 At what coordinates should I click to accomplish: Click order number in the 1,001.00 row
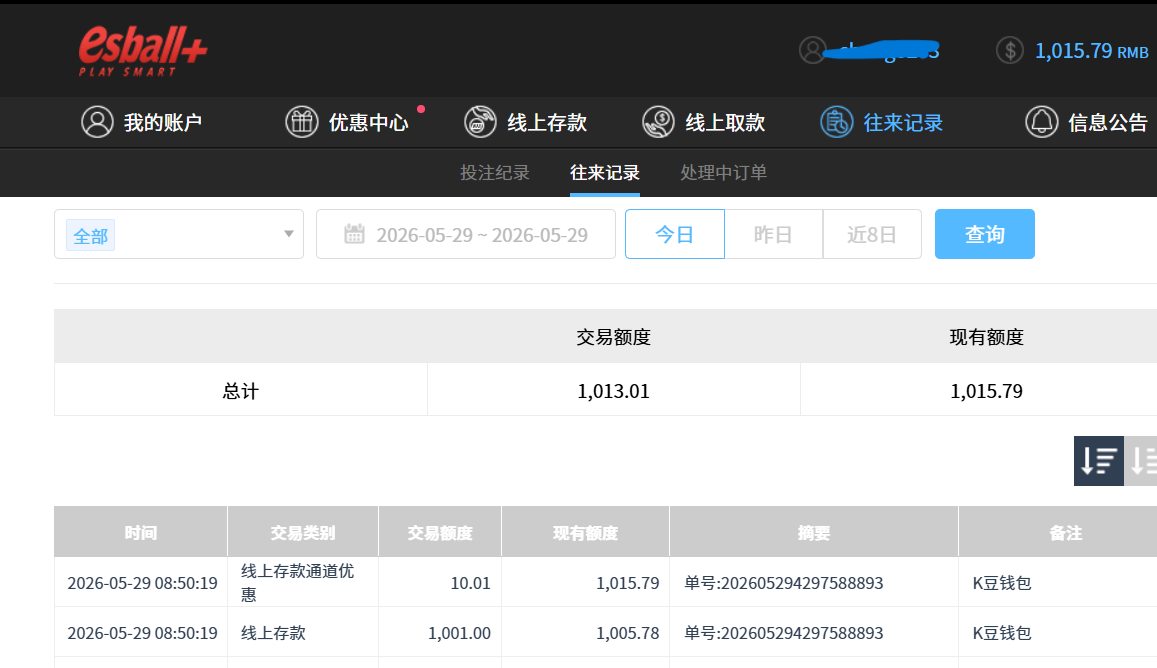[784, 633]
